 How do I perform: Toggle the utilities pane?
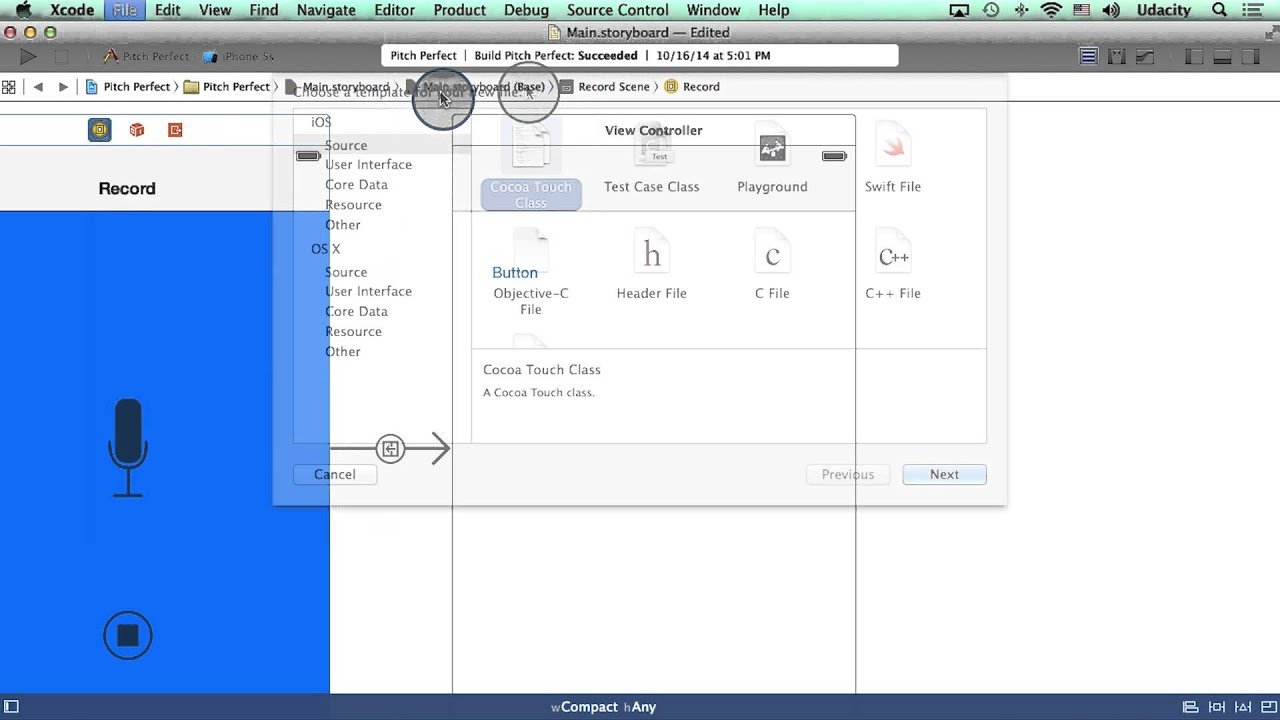click(x=1251, y=57)
